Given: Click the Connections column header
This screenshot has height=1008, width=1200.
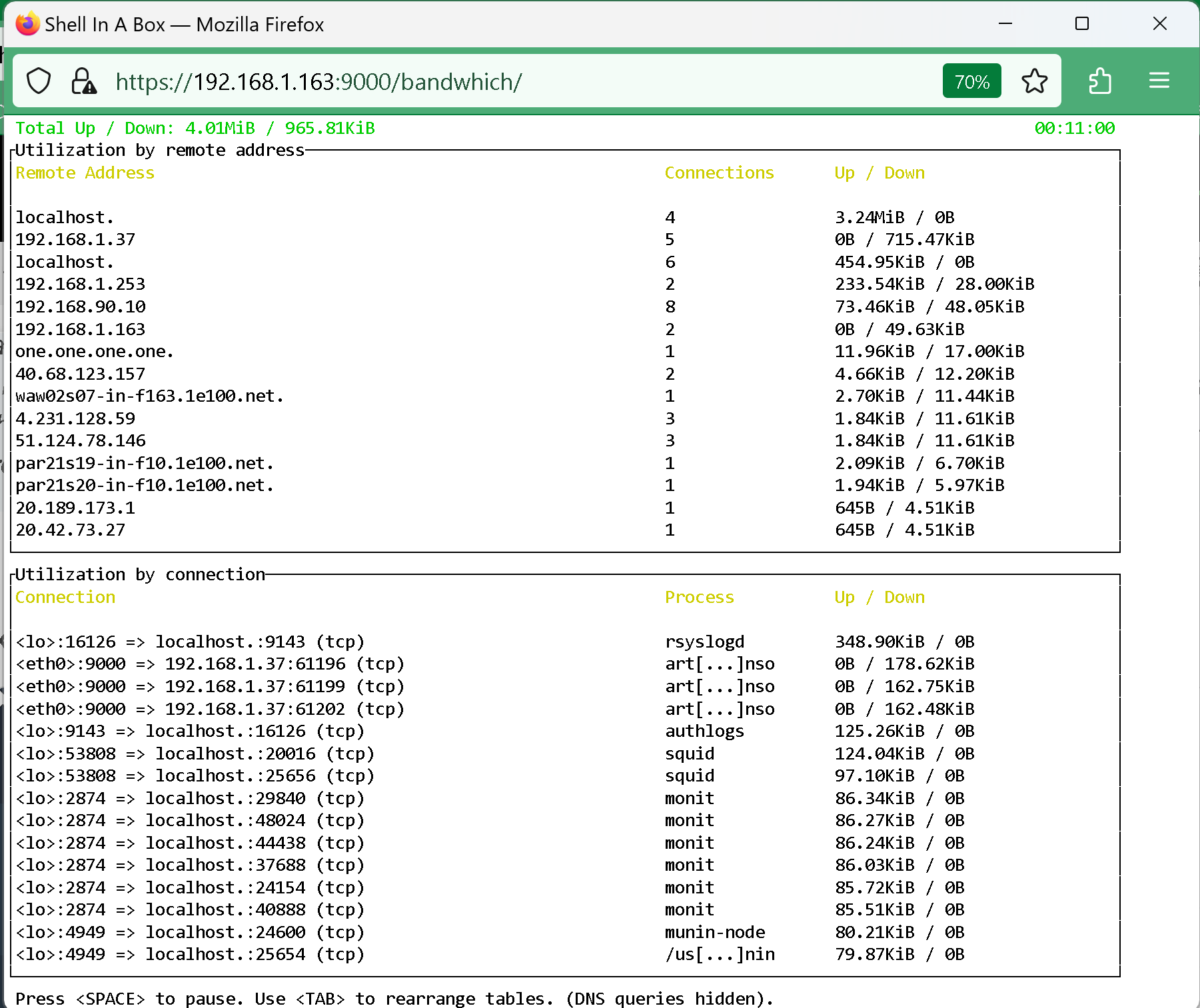Looking at the screenshot, I should pos(719,173).
